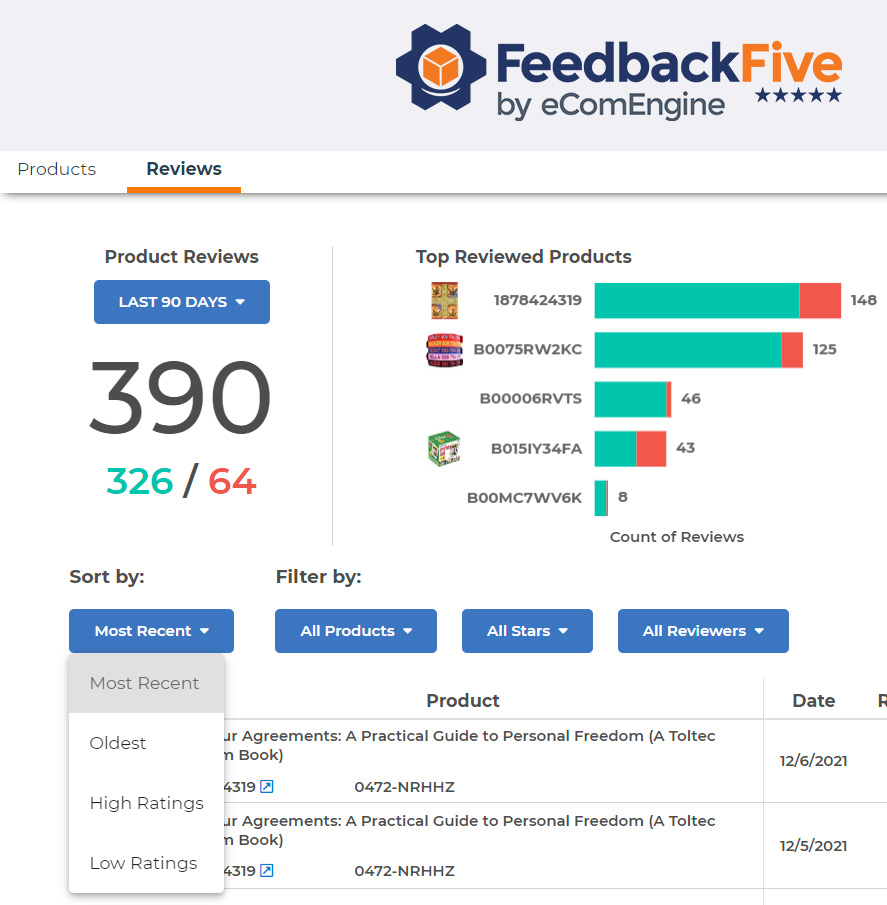Open the Most Recent sort dropdown button
The height and width of the screenshot is (905, 887).
pos(151,631)
